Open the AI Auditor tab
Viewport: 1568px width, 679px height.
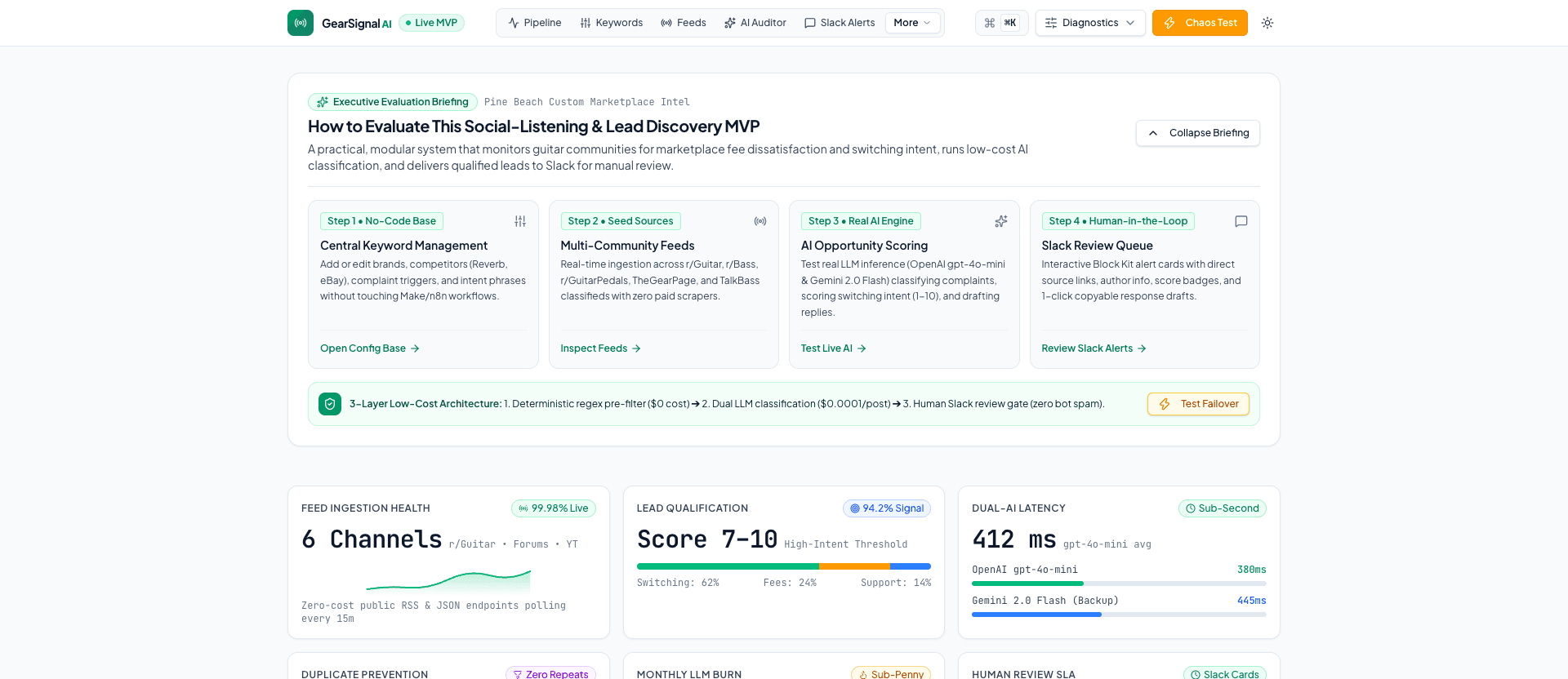click(755, 23)
